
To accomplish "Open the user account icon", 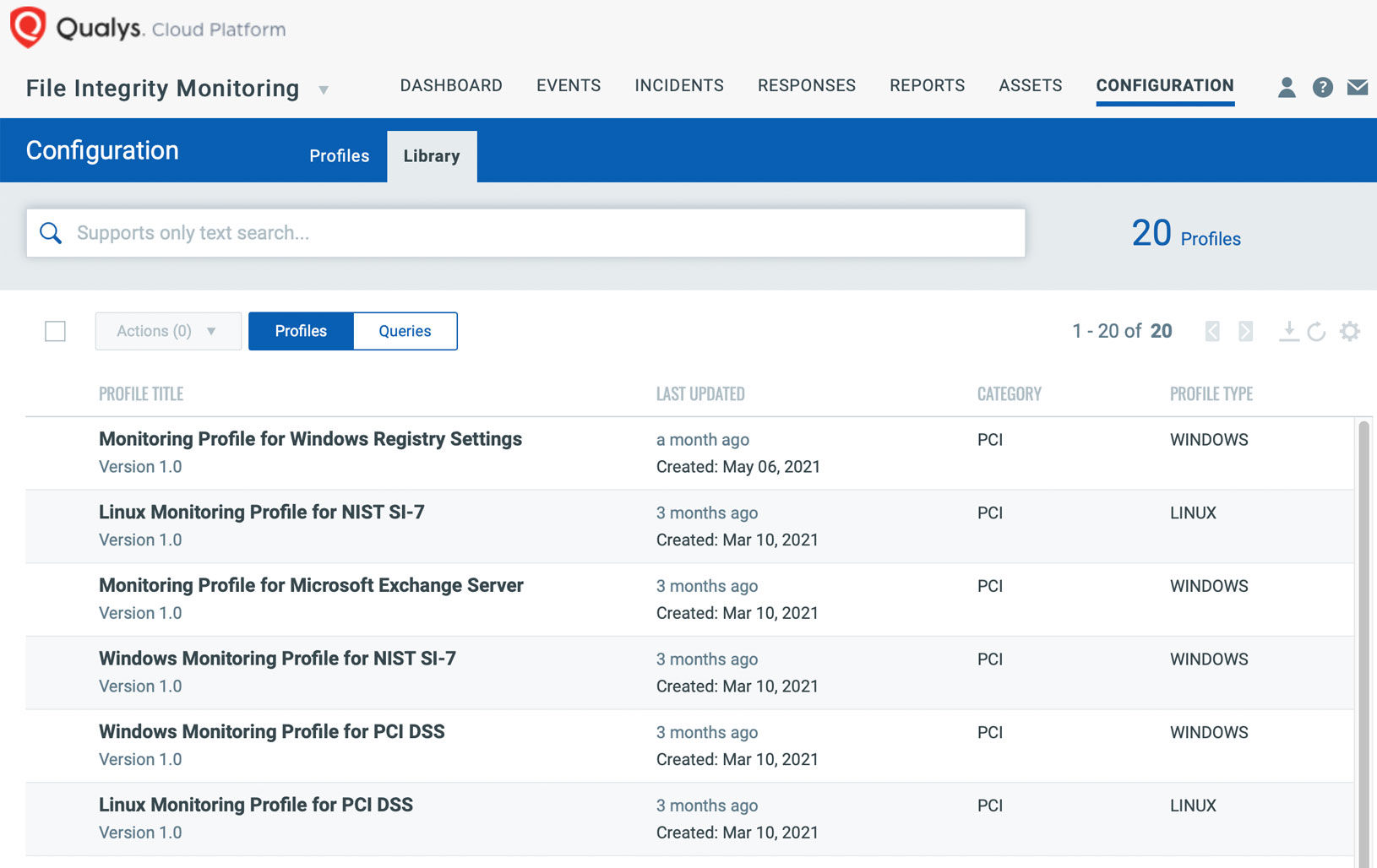I will tap(1287, 87).
